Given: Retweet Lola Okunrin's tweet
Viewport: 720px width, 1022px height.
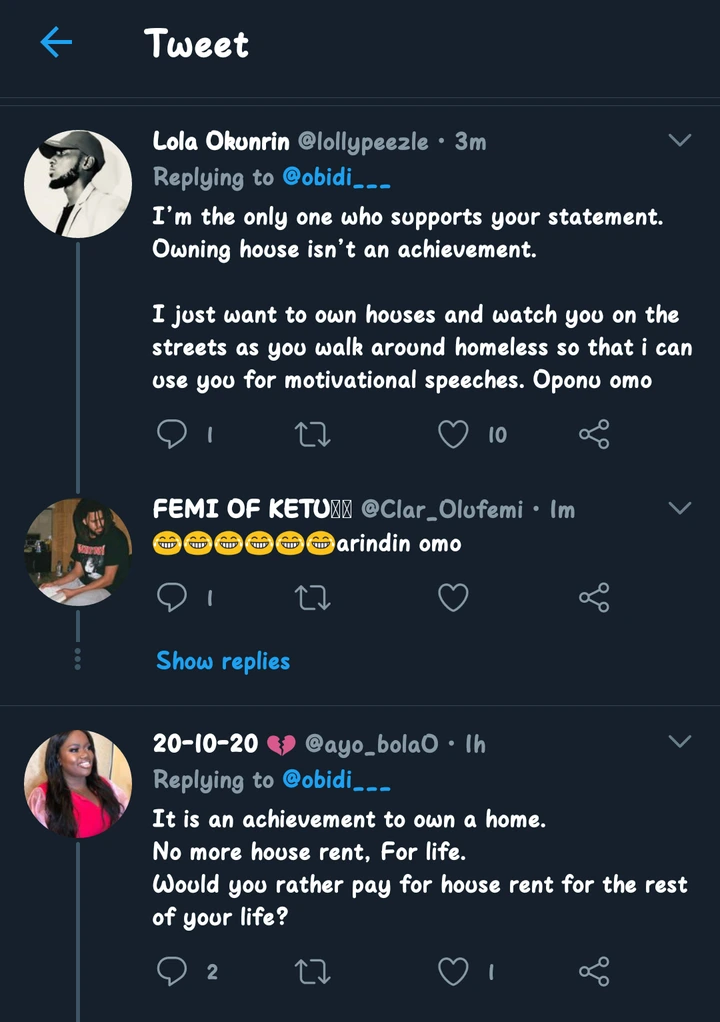Looking at the screenshot, I should point(313,434).
